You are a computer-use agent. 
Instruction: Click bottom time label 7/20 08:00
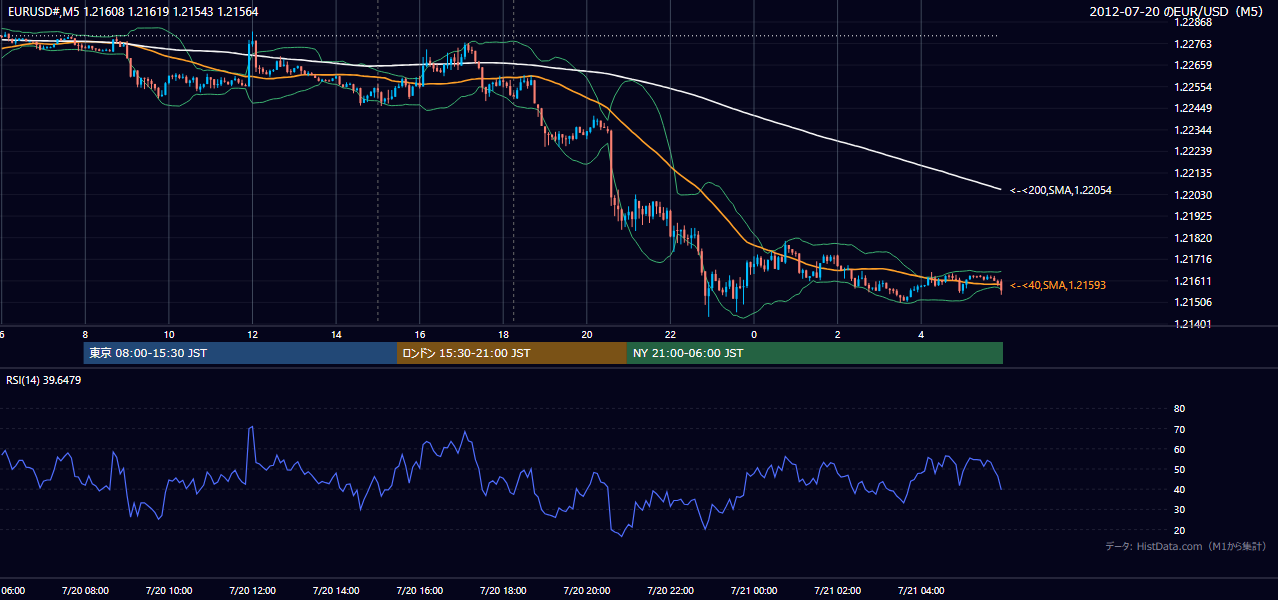coord(84,591)
